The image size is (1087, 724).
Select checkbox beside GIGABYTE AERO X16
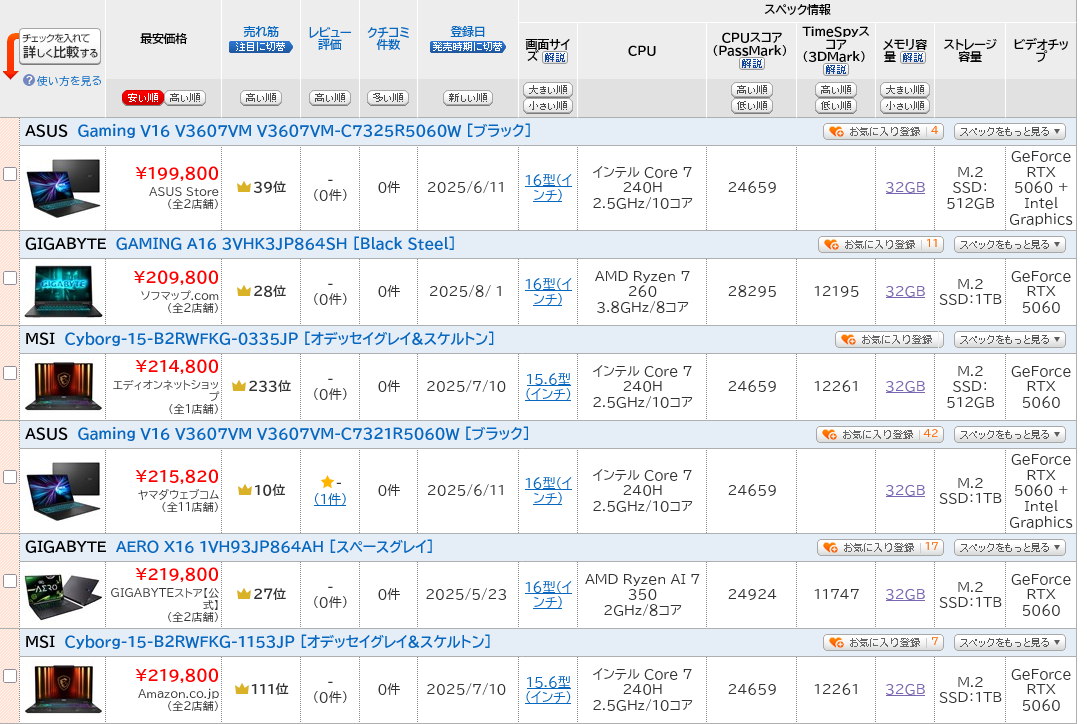click(x=10, y=581)
